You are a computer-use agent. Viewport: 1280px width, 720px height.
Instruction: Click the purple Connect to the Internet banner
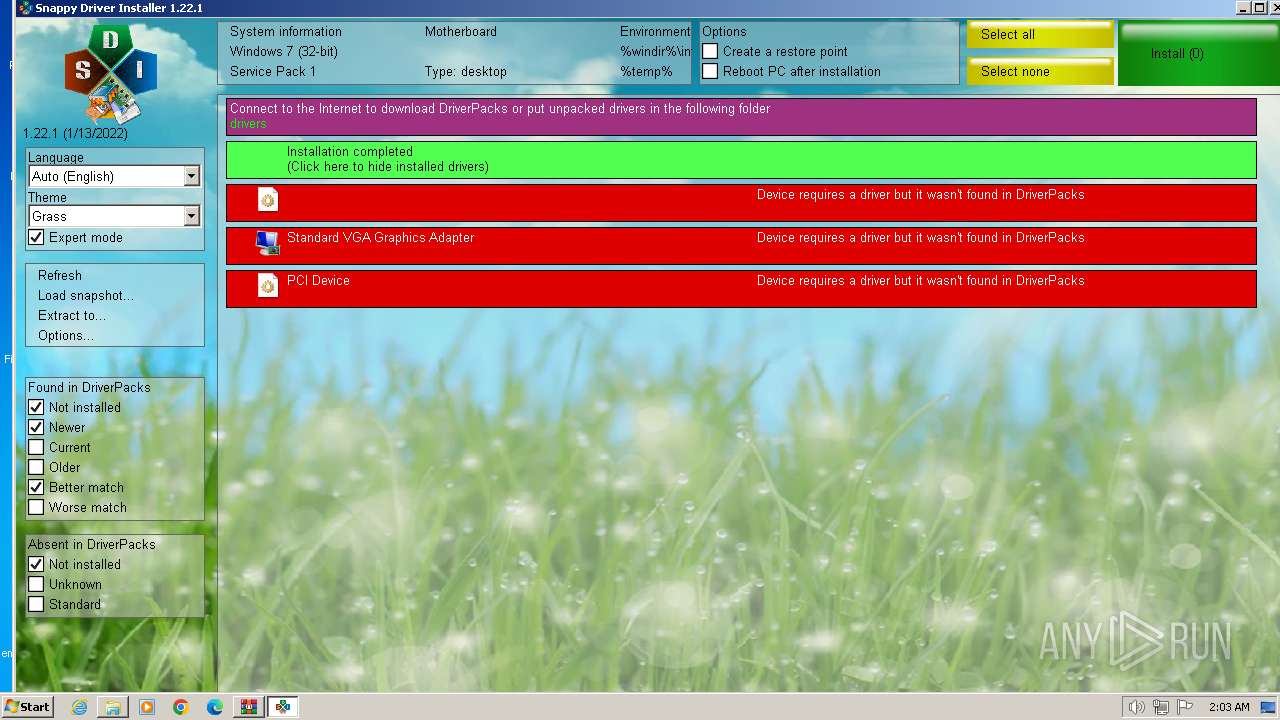coord(741,116)
